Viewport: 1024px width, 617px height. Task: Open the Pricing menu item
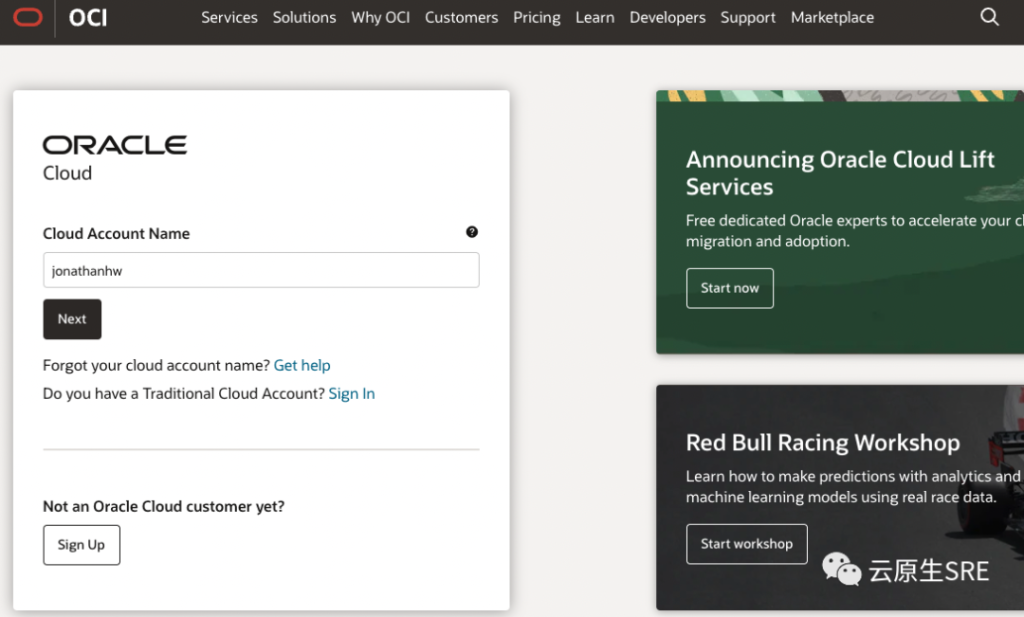click(537, 18)
